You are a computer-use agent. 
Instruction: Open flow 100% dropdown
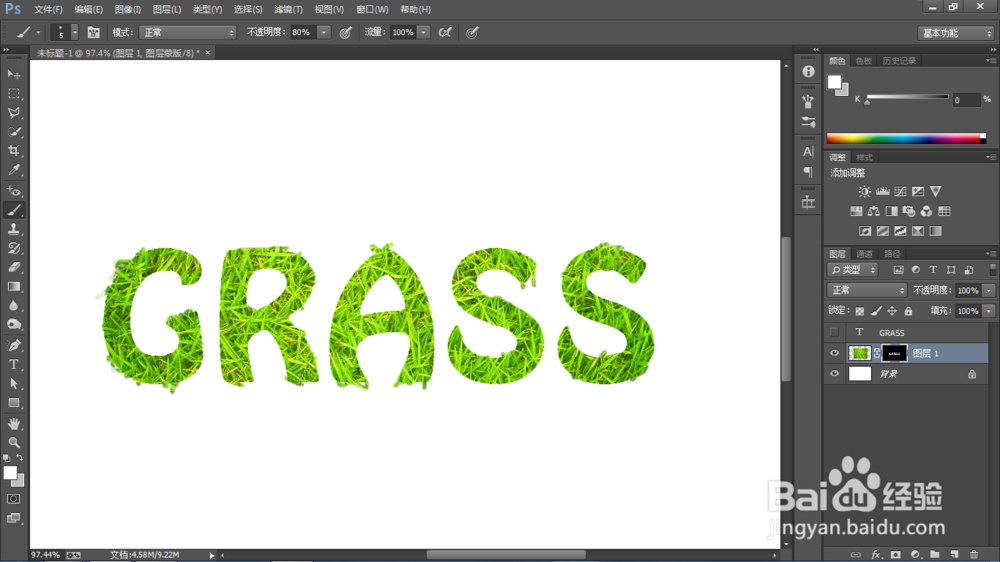[x=423, y=33]
